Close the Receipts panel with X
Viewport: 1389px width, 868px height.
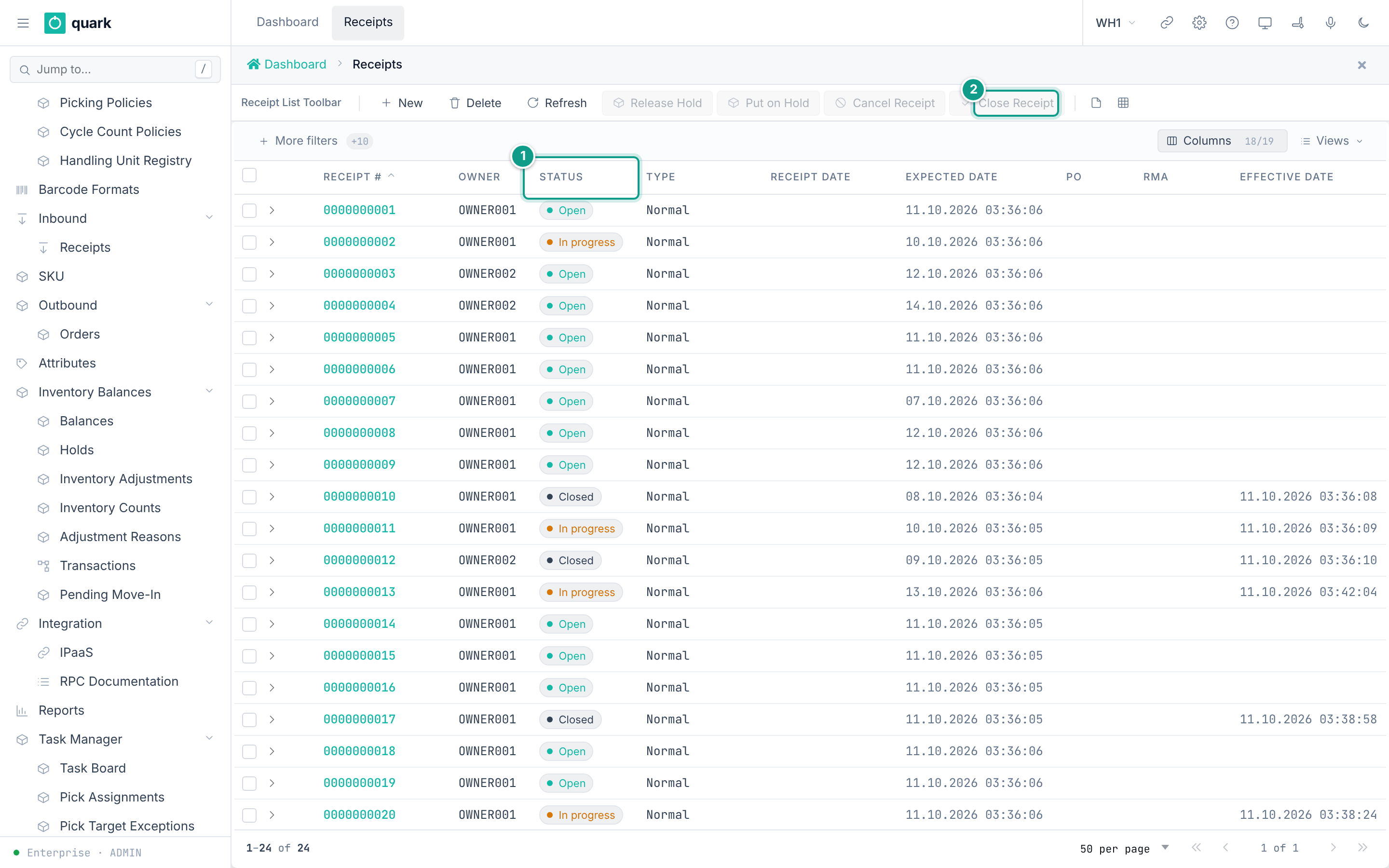point(1362,65)
